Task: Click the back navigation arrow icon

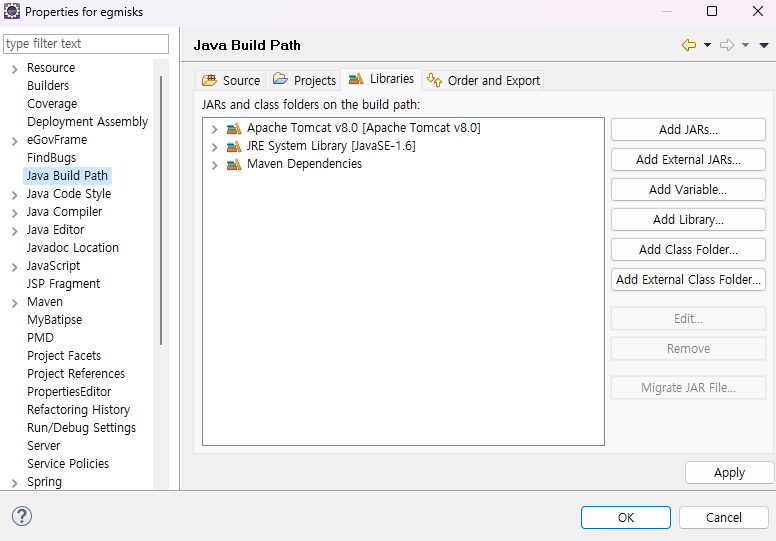Action: click(688, 45)
